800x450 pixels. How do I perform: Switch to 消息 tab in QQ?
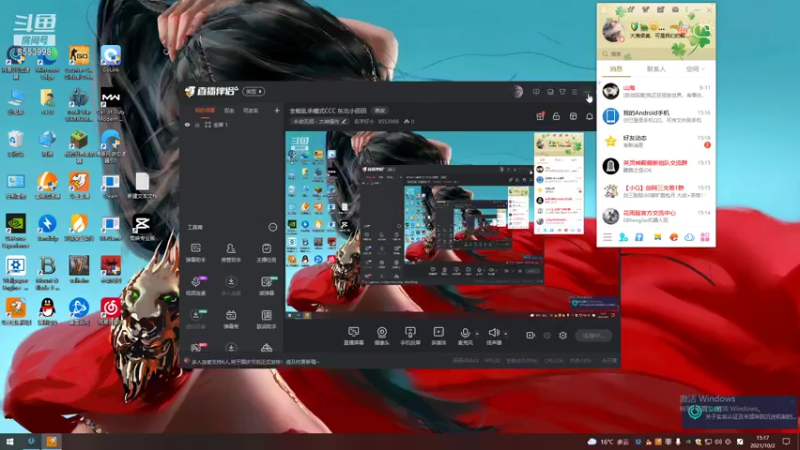[616, 69]
